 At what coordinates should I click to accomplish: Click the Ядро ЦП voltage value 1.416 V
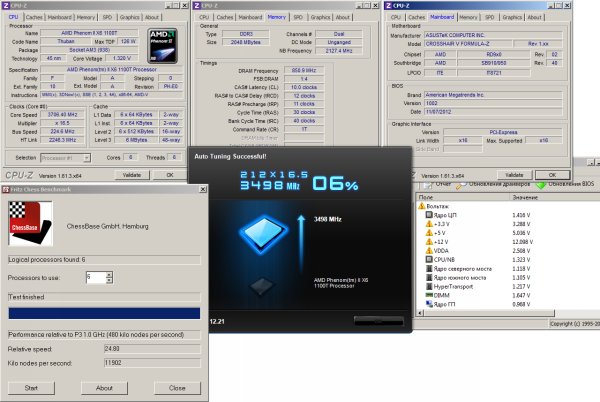pyautogui.click(x=521, y=215)
